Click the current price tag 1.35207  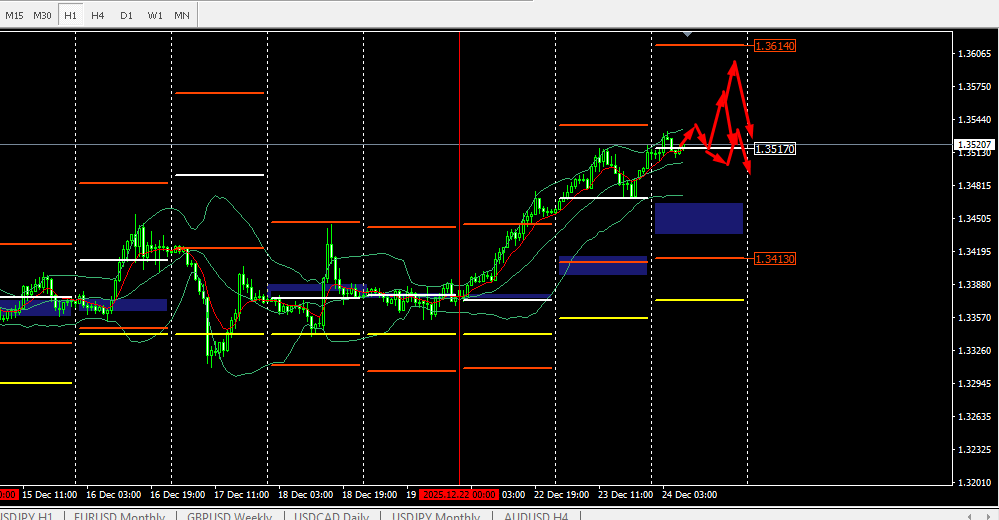click(975, 145)
